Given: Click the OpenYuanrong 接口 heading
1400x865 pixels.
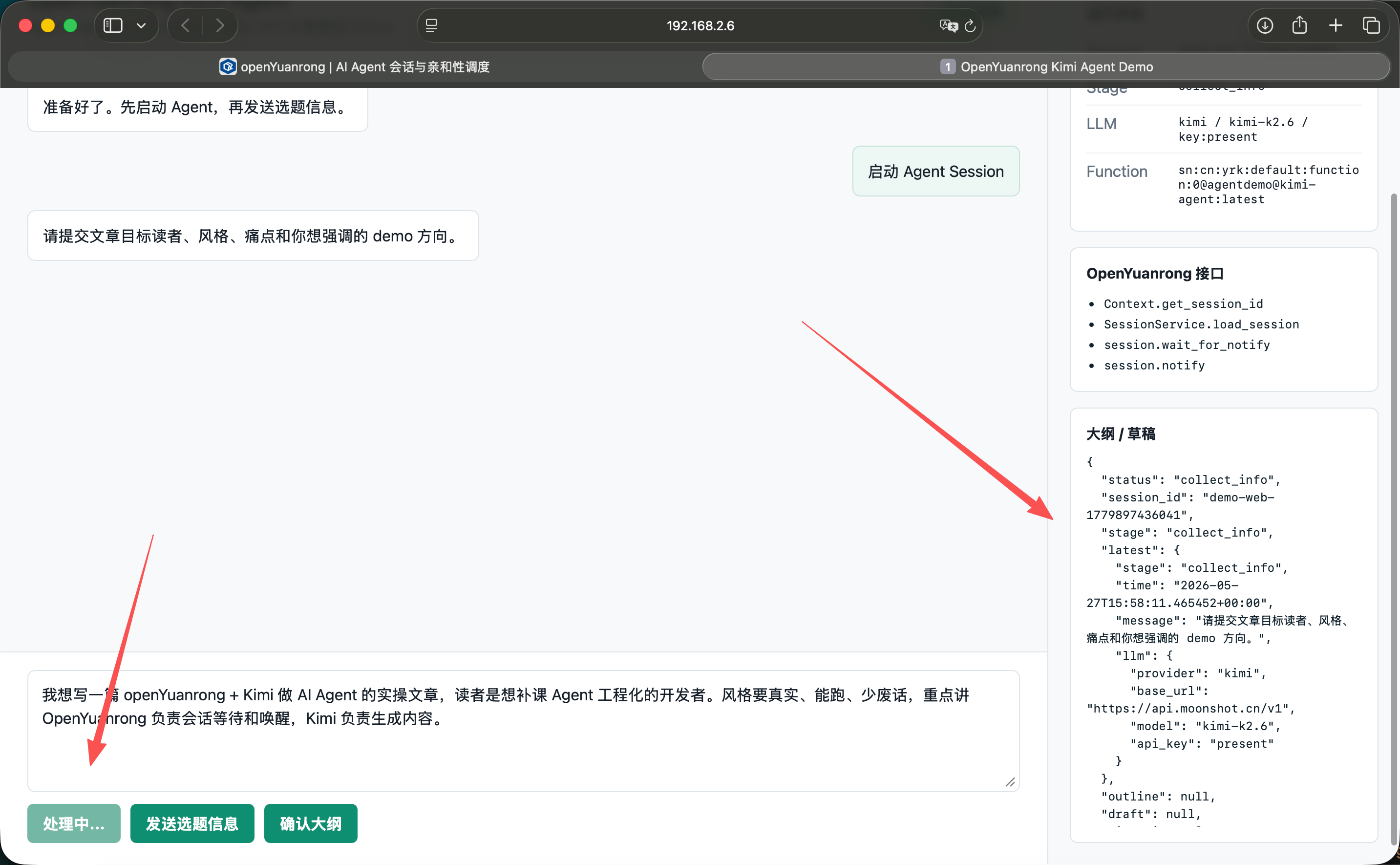Looking at the screenshot, I should [x=1155, y=274].
